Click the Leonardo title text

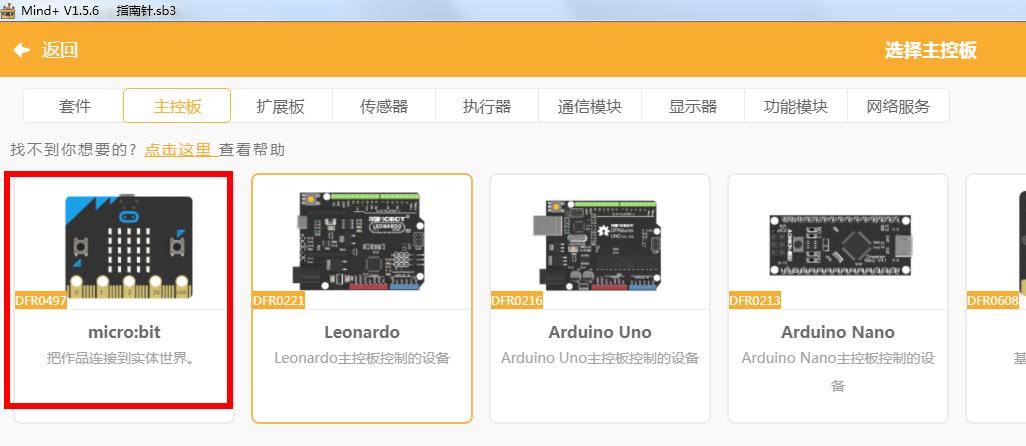(362, 332)
